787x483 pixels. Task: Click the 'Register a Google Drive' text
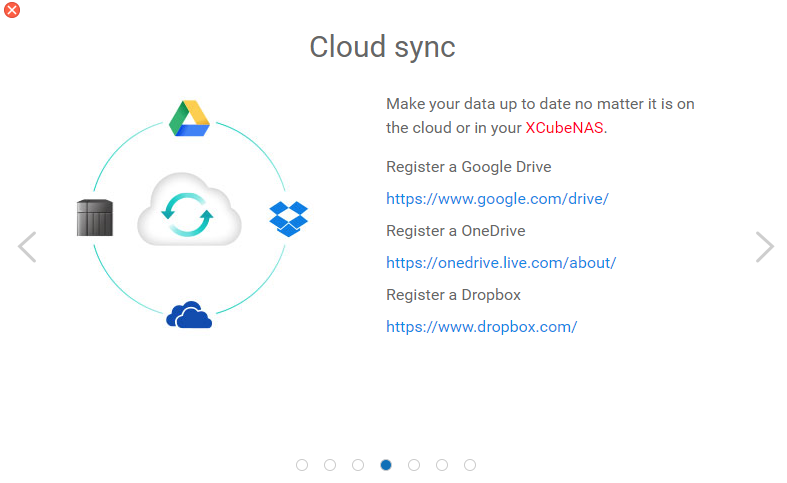(x=469, y=167)
